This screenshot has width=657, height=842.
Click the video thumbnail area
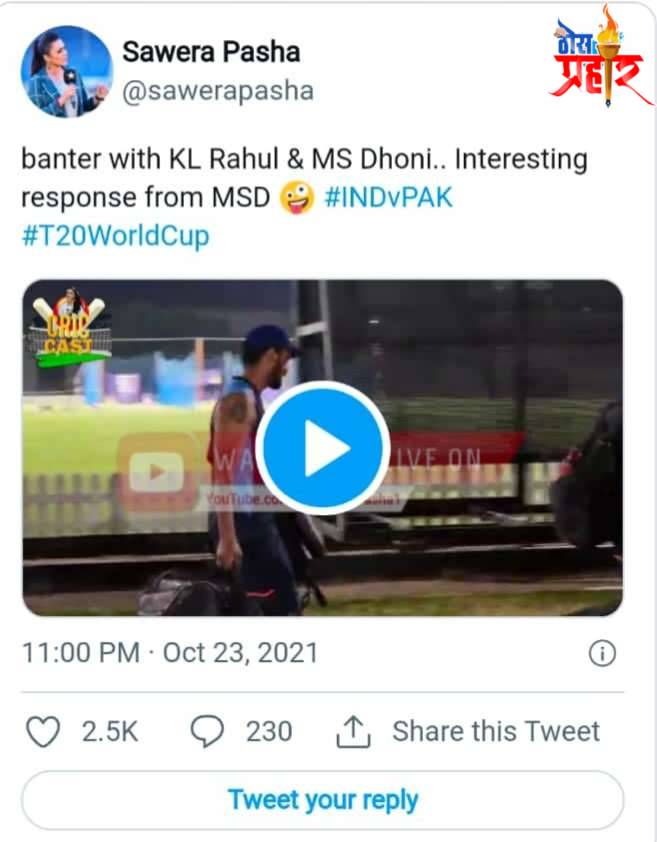pyautogui.click(x=480, y=560)
